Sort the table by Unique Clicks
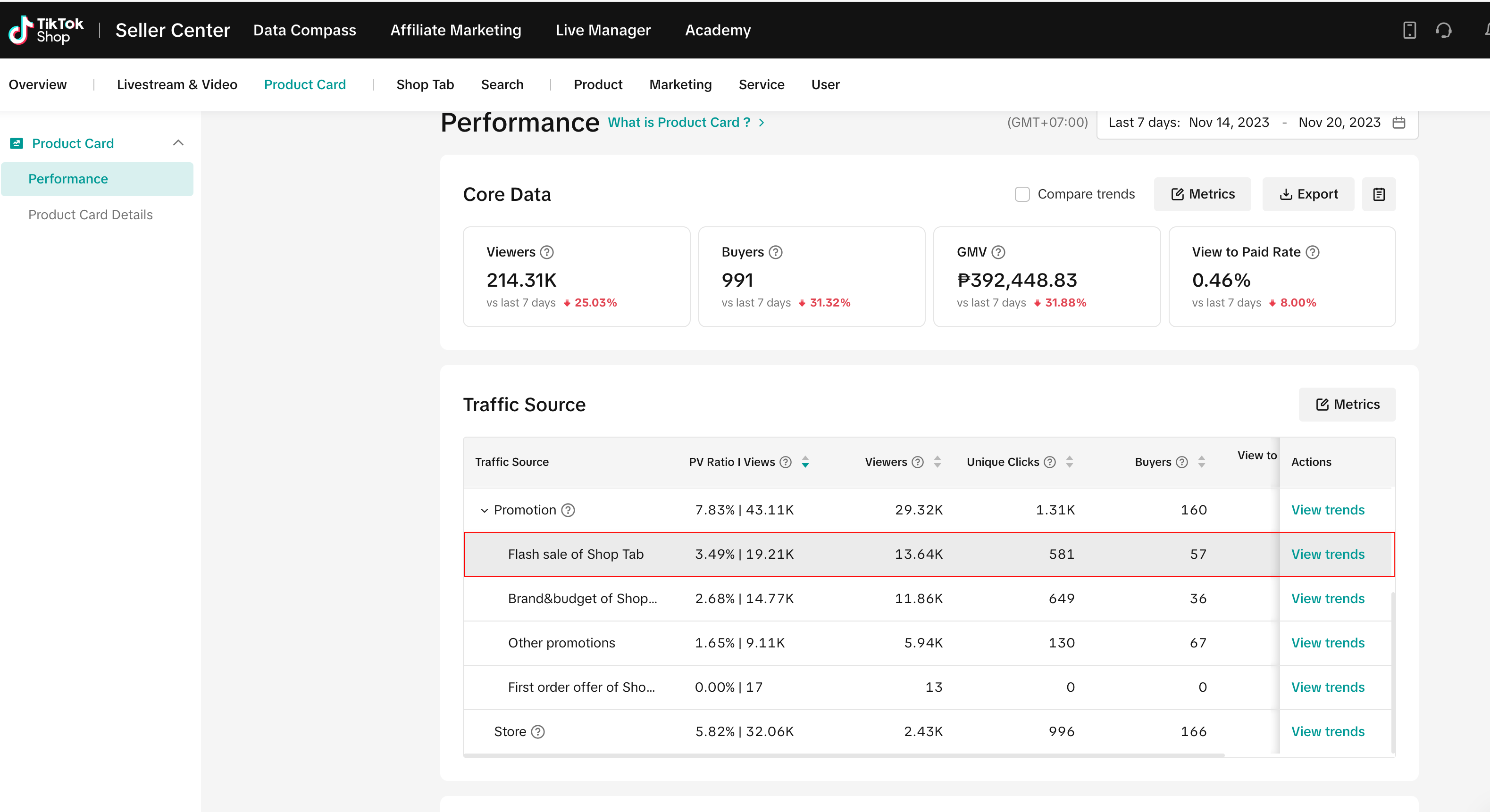 point(1070,462)
